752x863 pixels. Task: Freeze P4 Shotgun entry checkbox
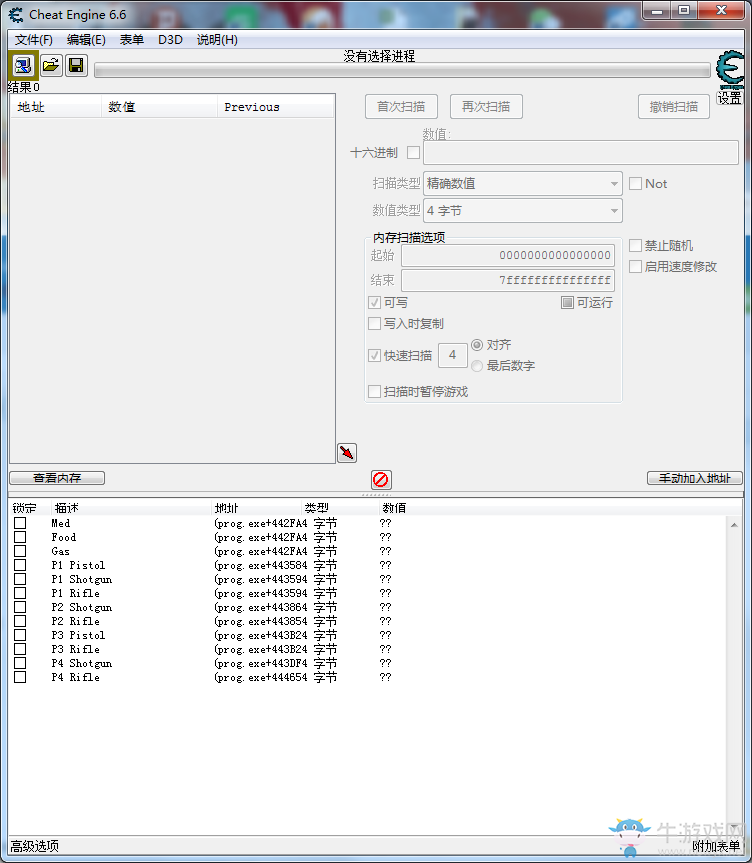point(20,663)
